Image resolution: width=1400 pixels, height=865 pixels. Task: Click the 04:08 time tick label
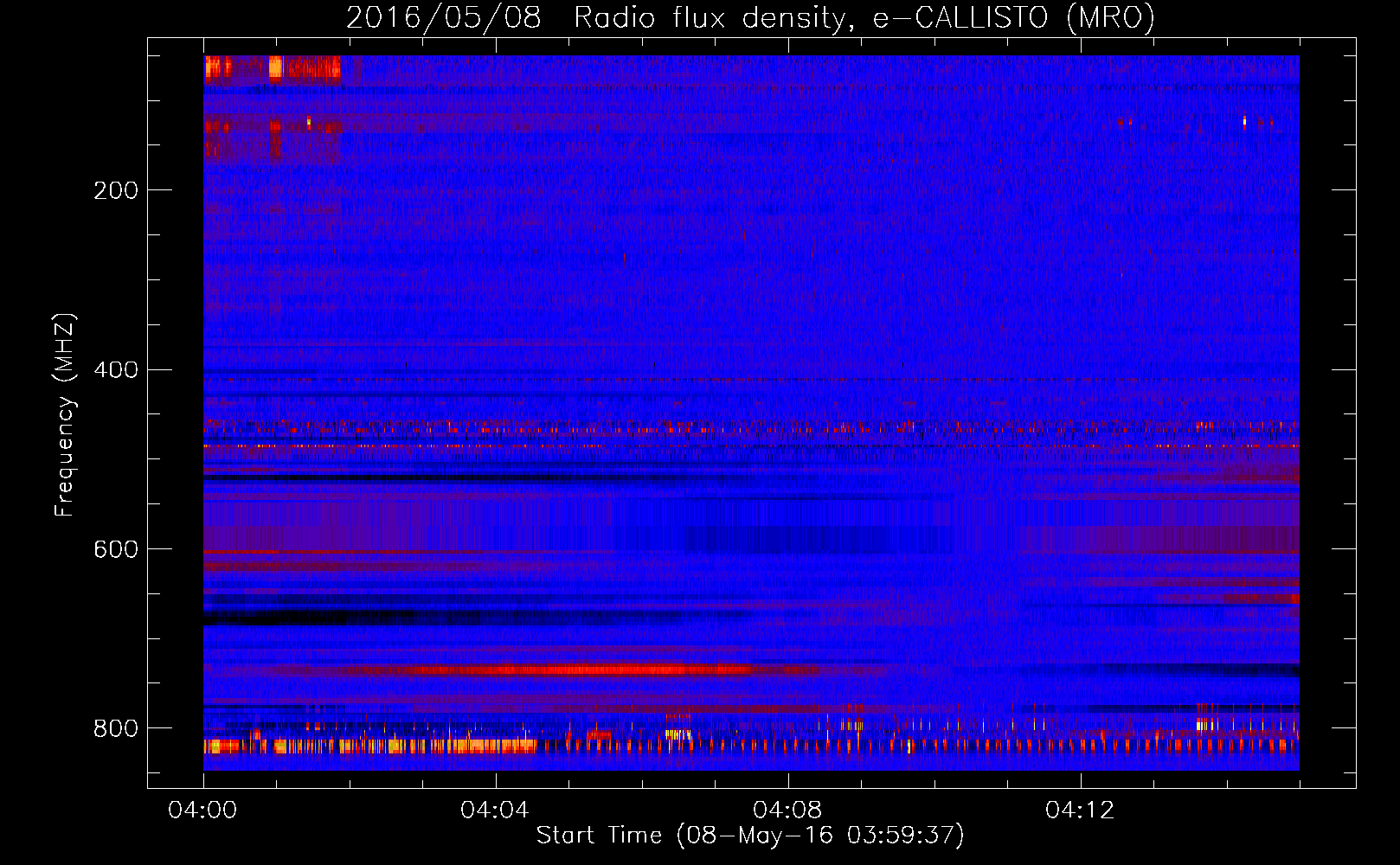[787, 811]
